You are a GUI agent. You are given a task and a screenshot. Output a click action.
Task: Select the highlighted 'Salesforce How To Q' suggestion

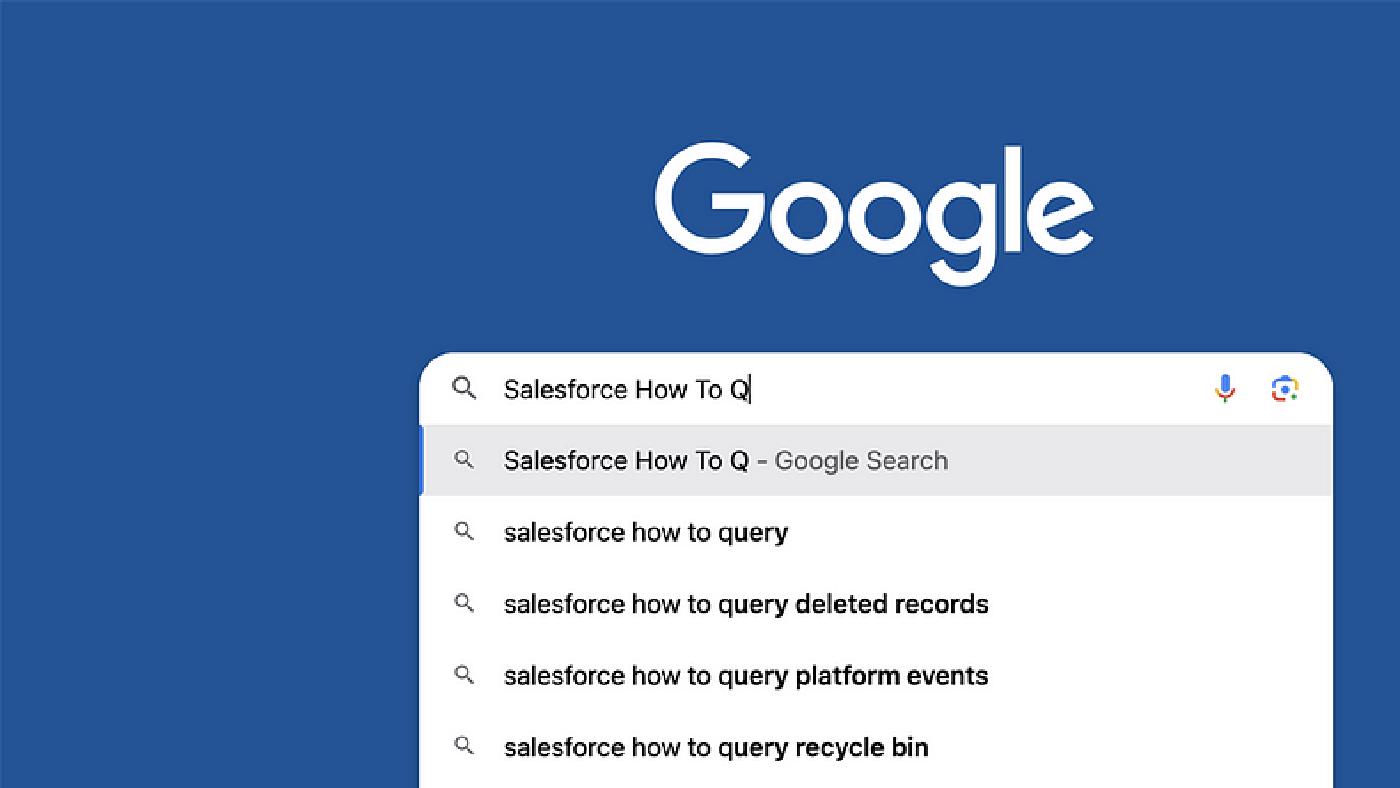pyautogui.click(x=626, y=461)
